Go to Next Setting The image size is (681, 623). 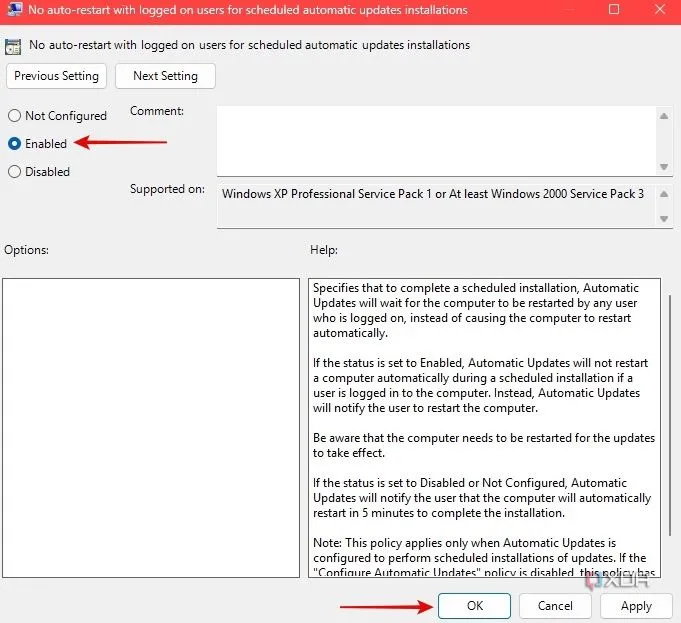click(165, 76)
